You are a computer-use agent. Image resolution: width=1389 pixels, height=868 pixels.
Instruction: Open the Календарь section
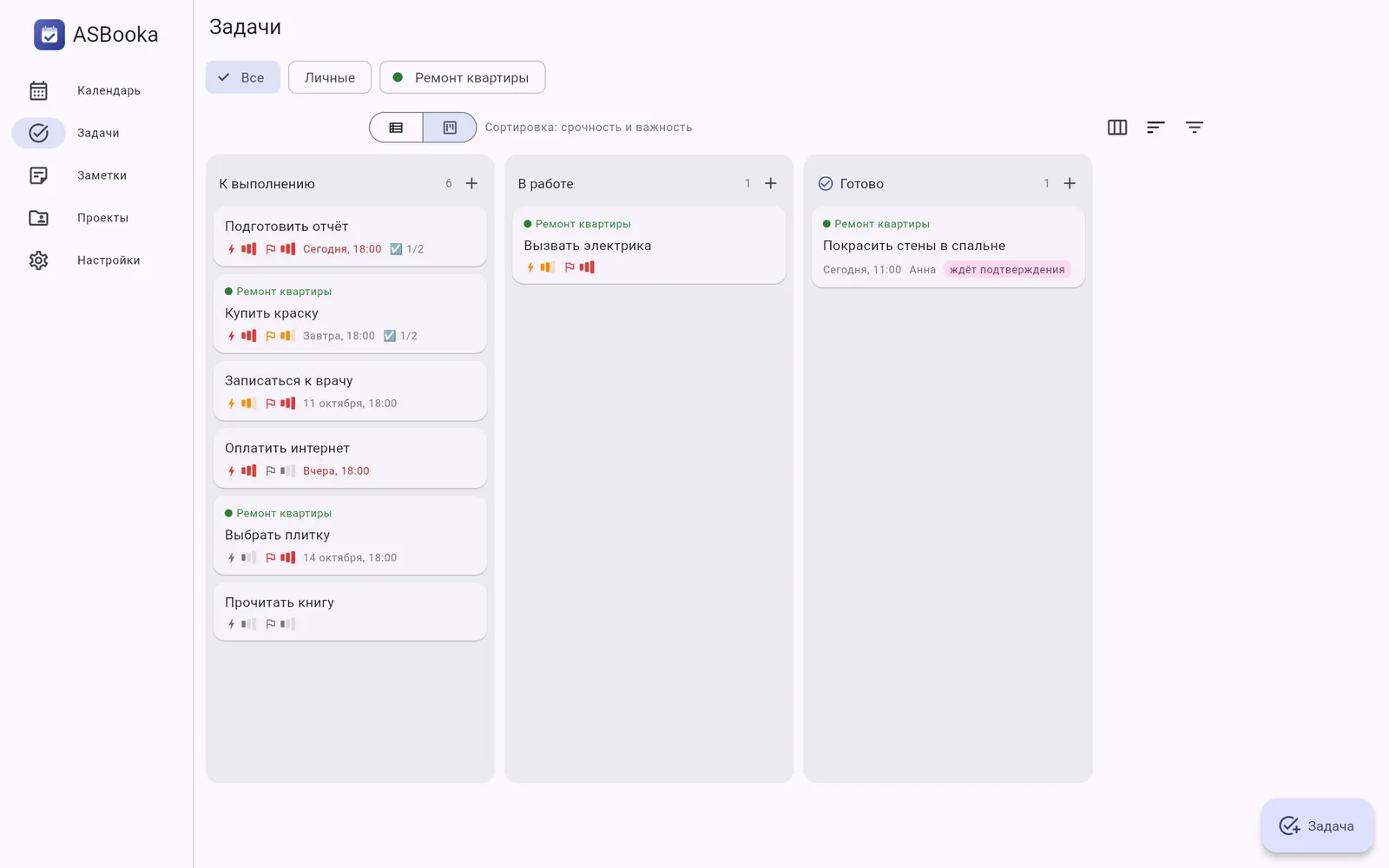[x=96, y=90]
